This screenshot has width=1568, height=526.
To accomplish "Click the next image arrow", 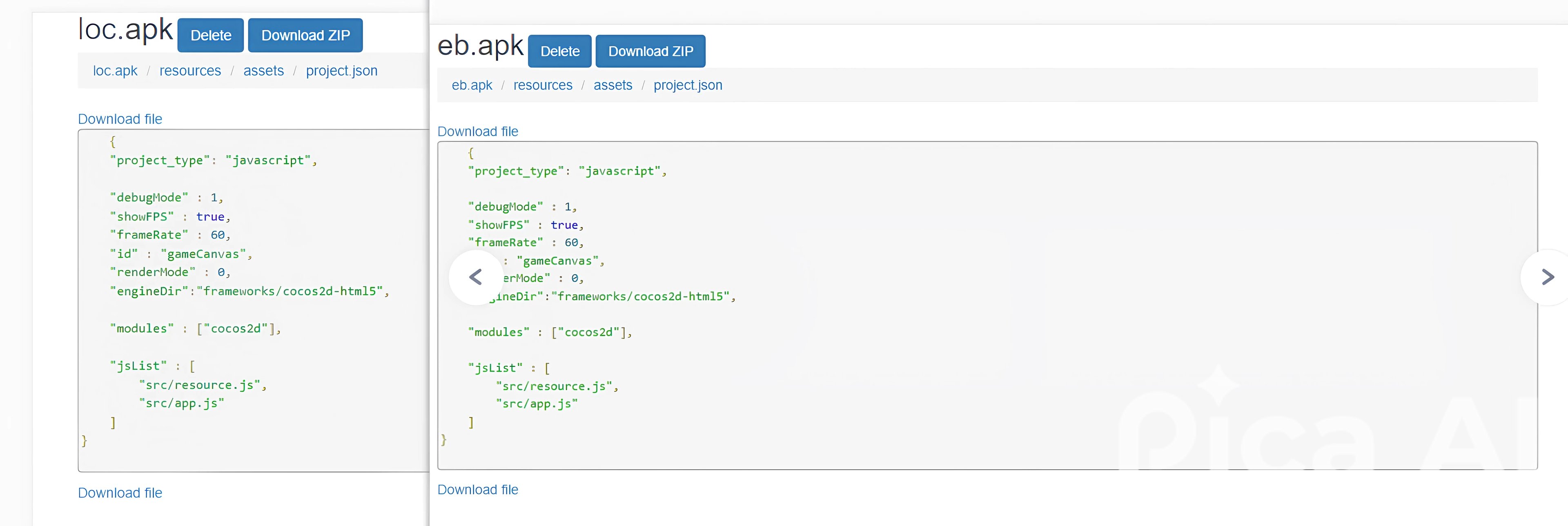I will click(1547, 278).
